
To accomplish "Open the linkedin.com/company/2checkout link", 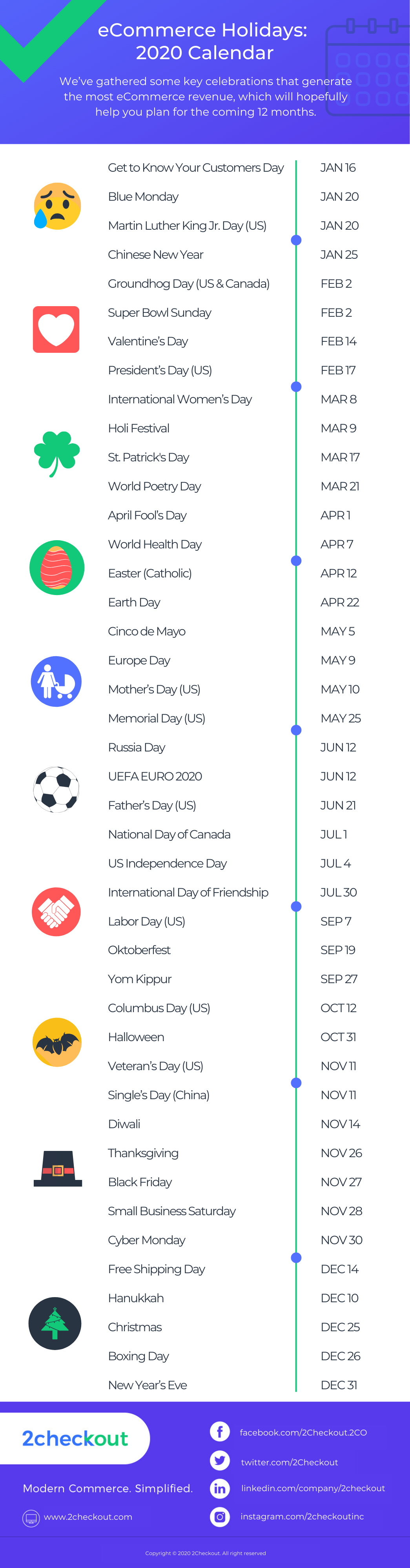I will tap(313, 1488).
